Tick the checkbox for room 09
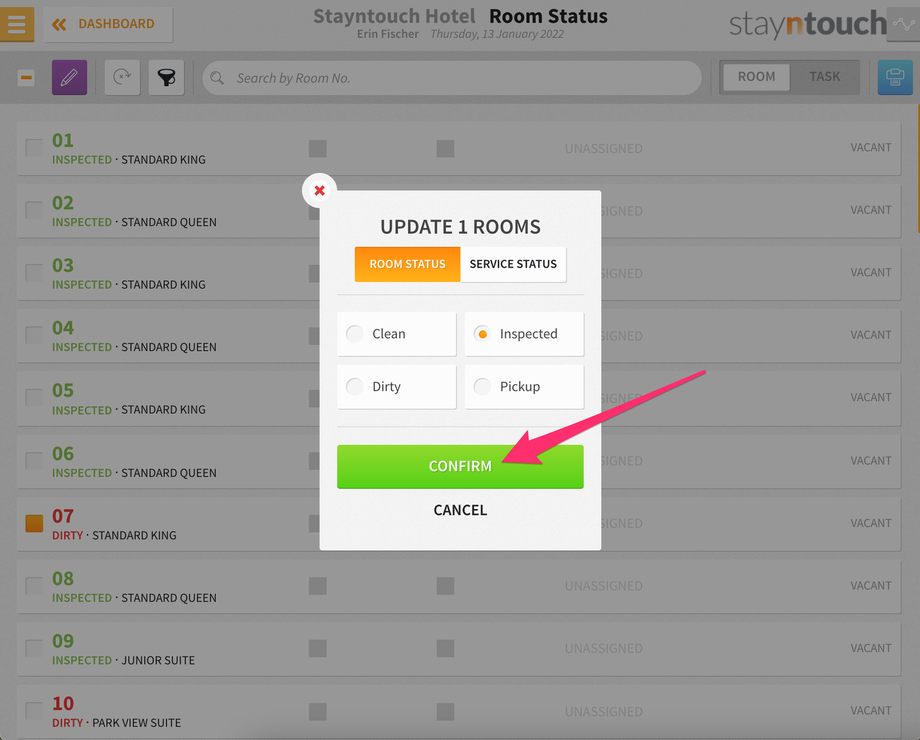This screenshot has width=920, height=740. pos(34,648)
